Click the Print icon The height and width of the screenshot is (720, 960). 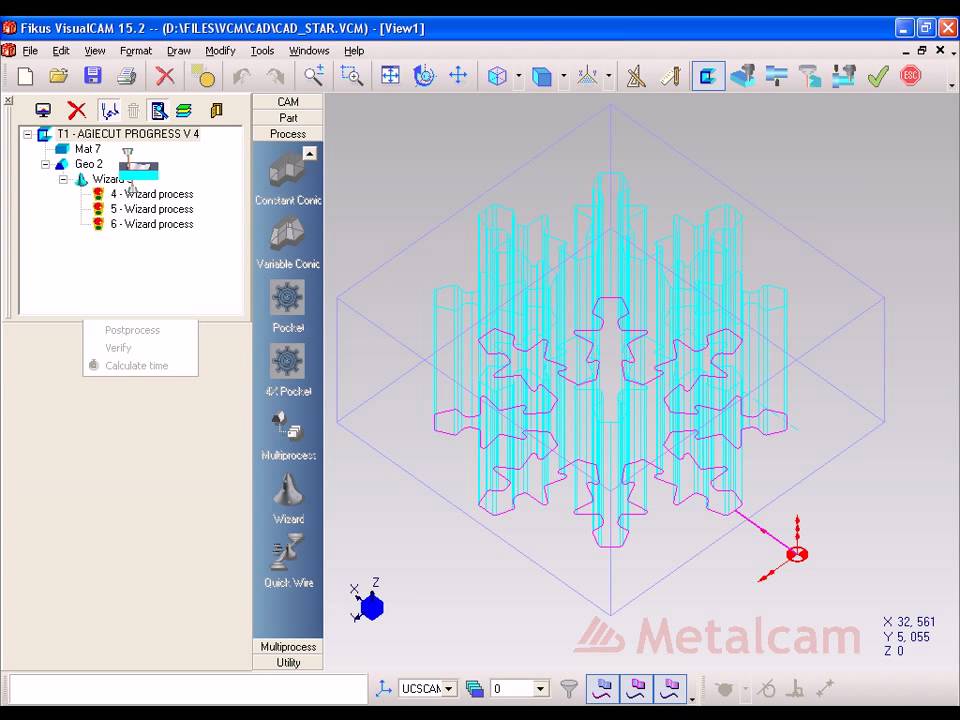[126, 76]
